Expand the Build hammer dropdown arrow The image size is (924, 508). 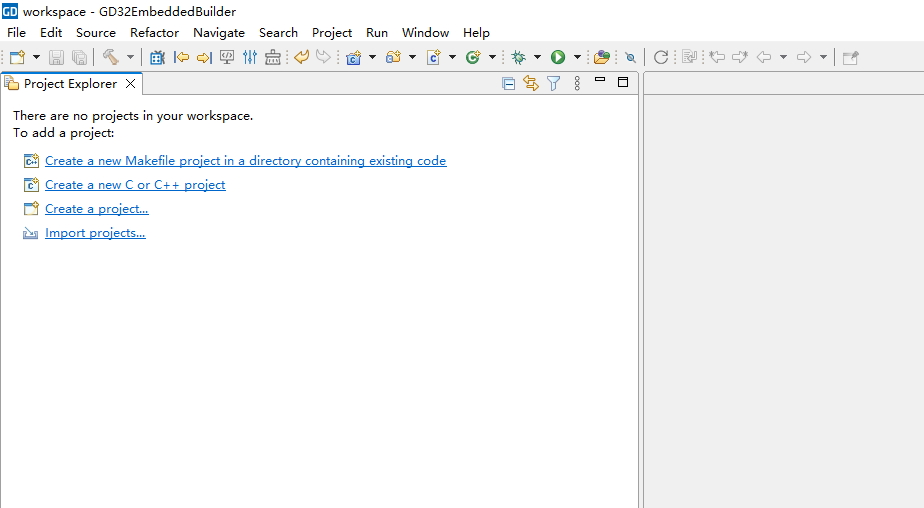[130, 57]
